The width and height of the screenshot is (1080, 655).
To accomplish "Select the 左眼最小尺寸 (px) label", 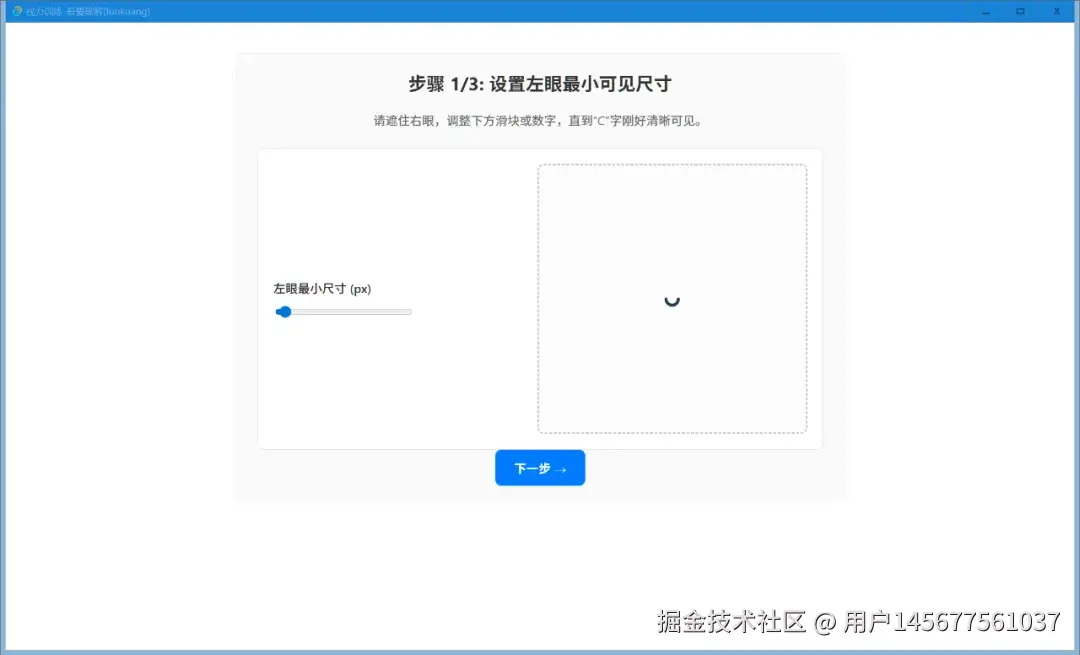I will tap(322, 288).
